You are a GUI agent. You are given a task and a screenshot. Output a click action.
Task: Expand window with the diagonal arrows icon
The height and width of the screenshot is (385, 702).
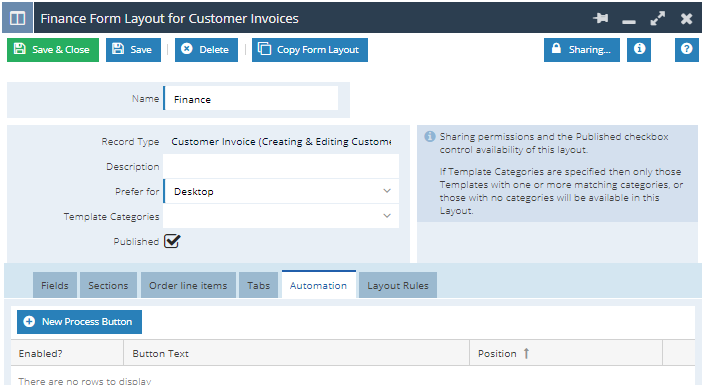click(657, 18)
